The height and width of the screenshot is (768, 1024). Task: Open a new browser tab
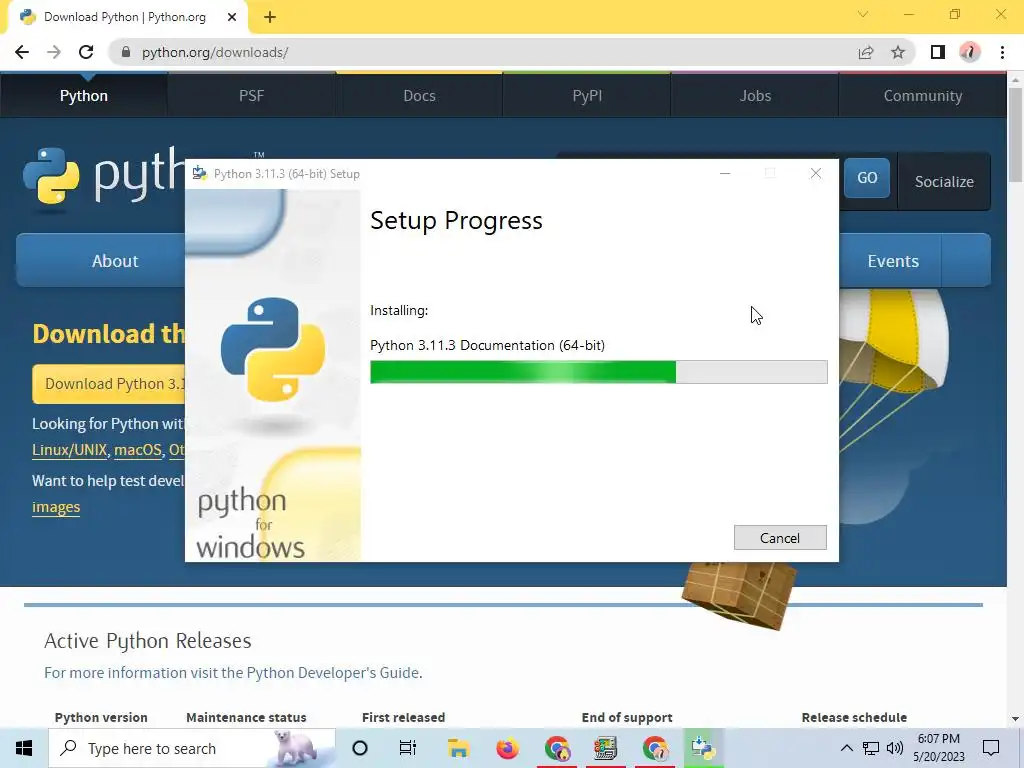pyautogui.click(x=270, y=17)
